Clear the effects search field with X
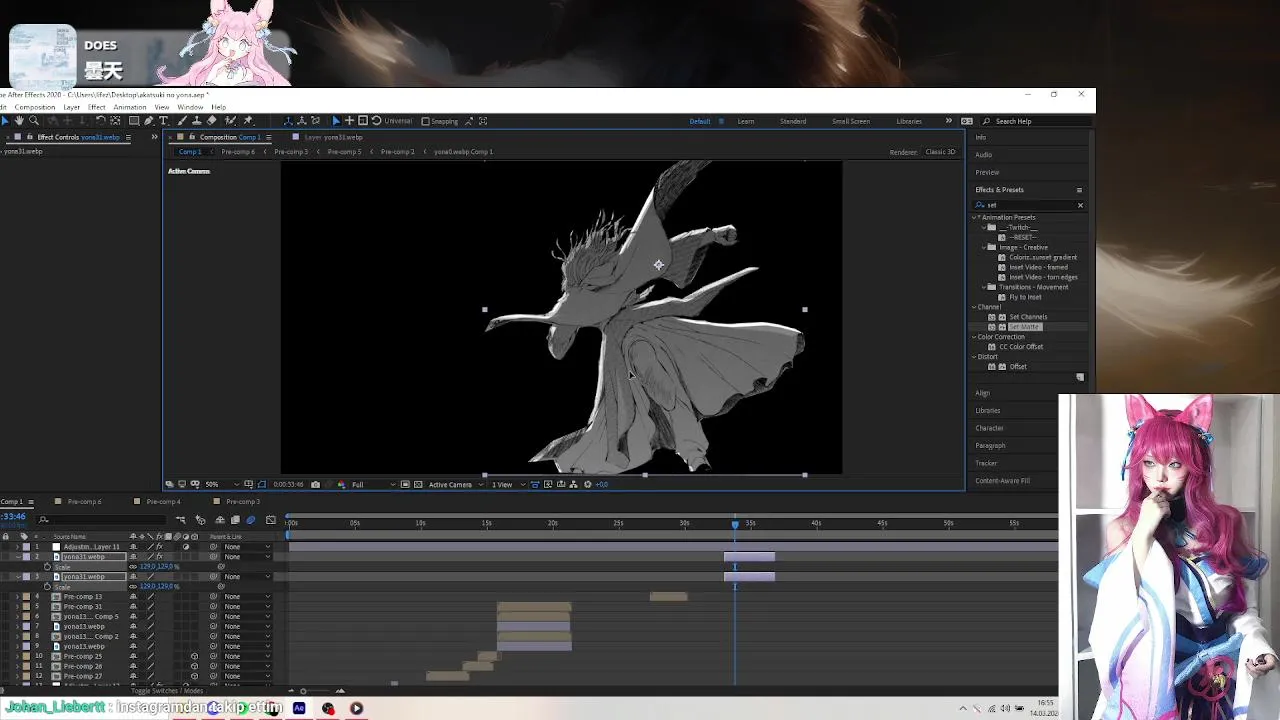Image resolution: width=1280 pixels, height=720 pixels. click(x=1080, y=205)
